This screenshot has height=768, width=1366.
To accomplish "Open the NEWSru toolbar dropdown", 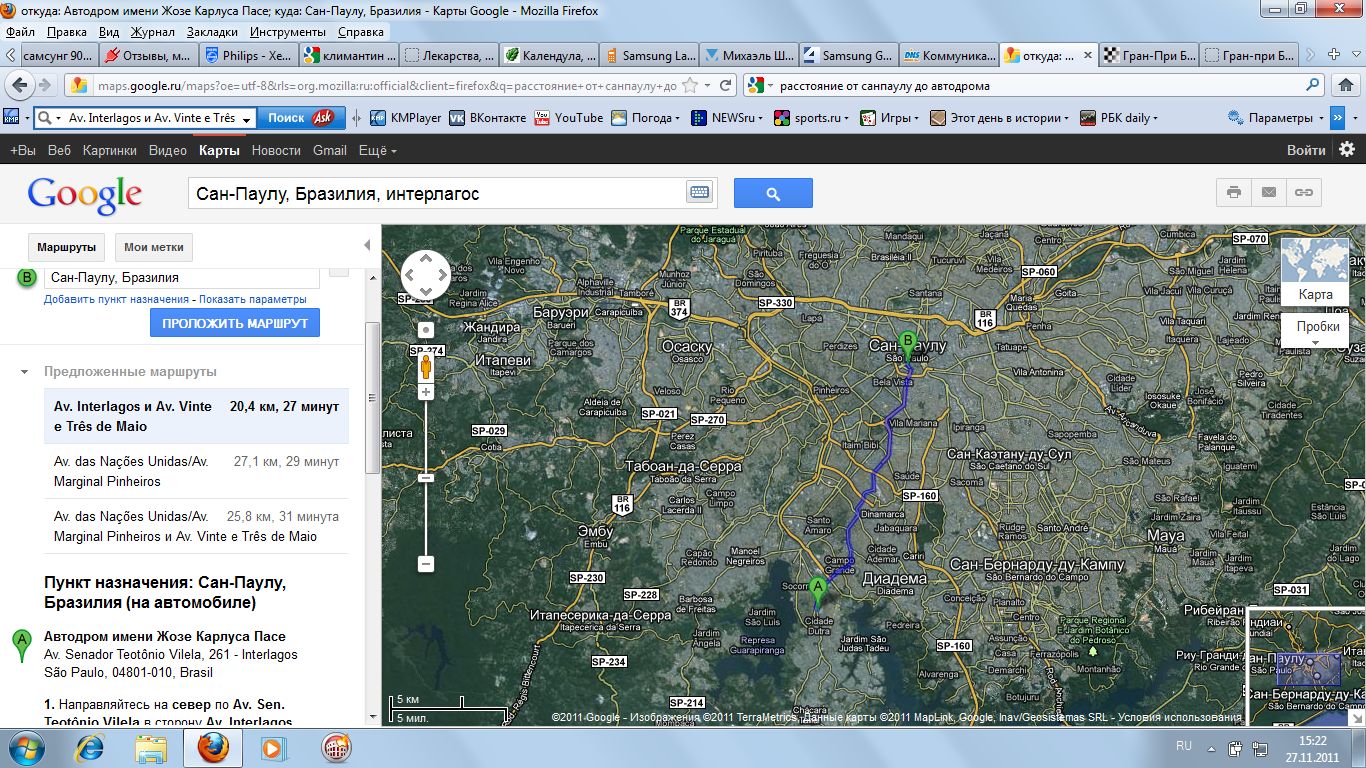I will (728, 118).
